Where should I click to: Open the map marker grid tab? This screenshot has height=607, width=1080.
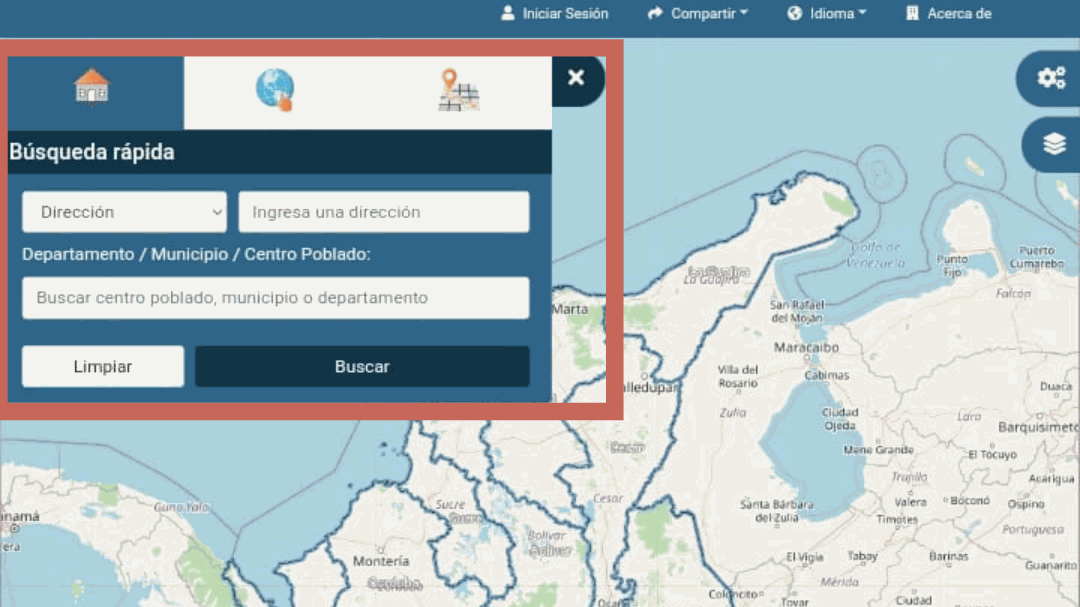coord(458,90)
